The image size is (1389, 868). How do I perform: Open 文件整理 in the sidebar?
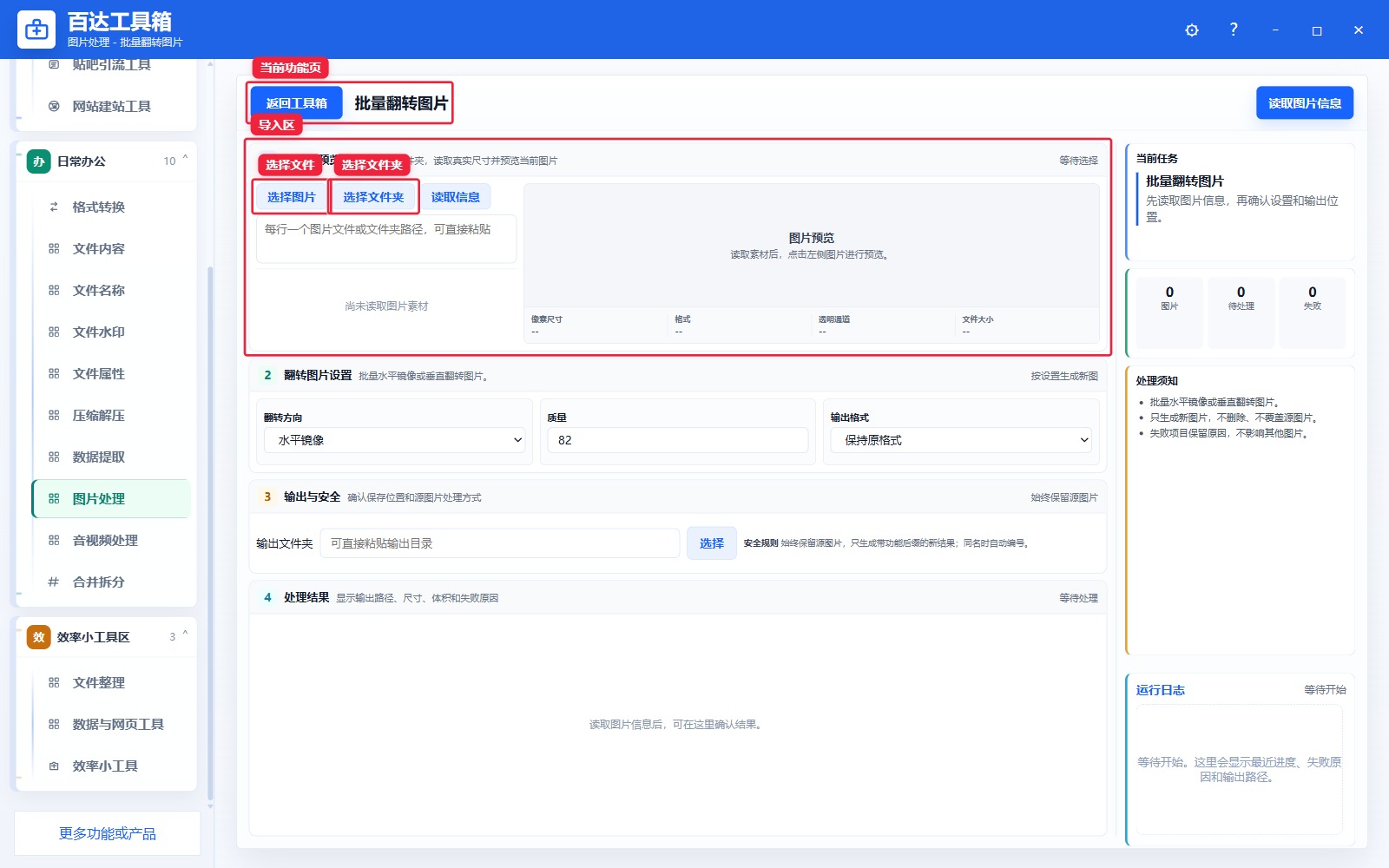111,682
